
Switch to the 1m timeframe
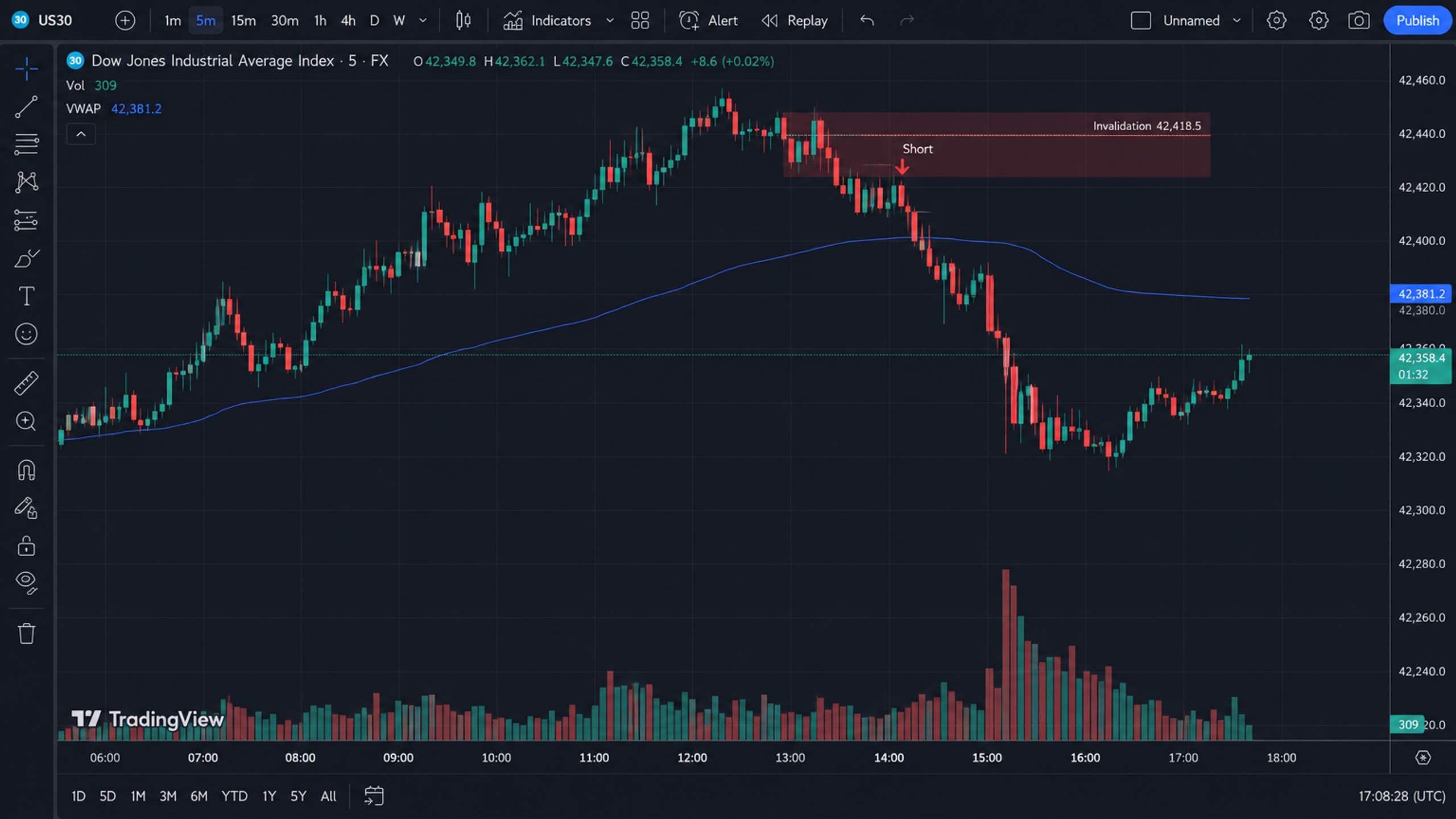pos(172,20)
